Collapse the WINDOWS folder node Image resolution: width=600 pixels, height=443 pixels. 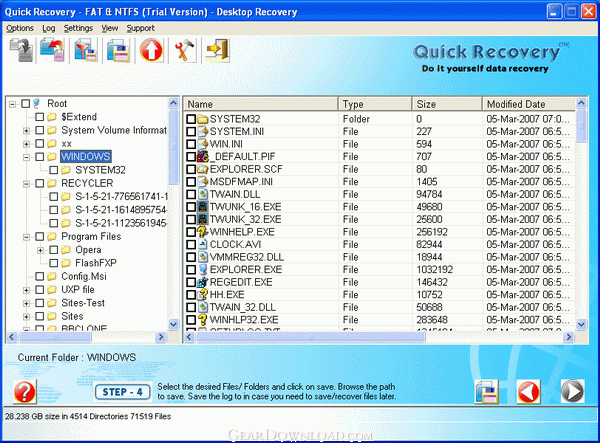(26, 157)
